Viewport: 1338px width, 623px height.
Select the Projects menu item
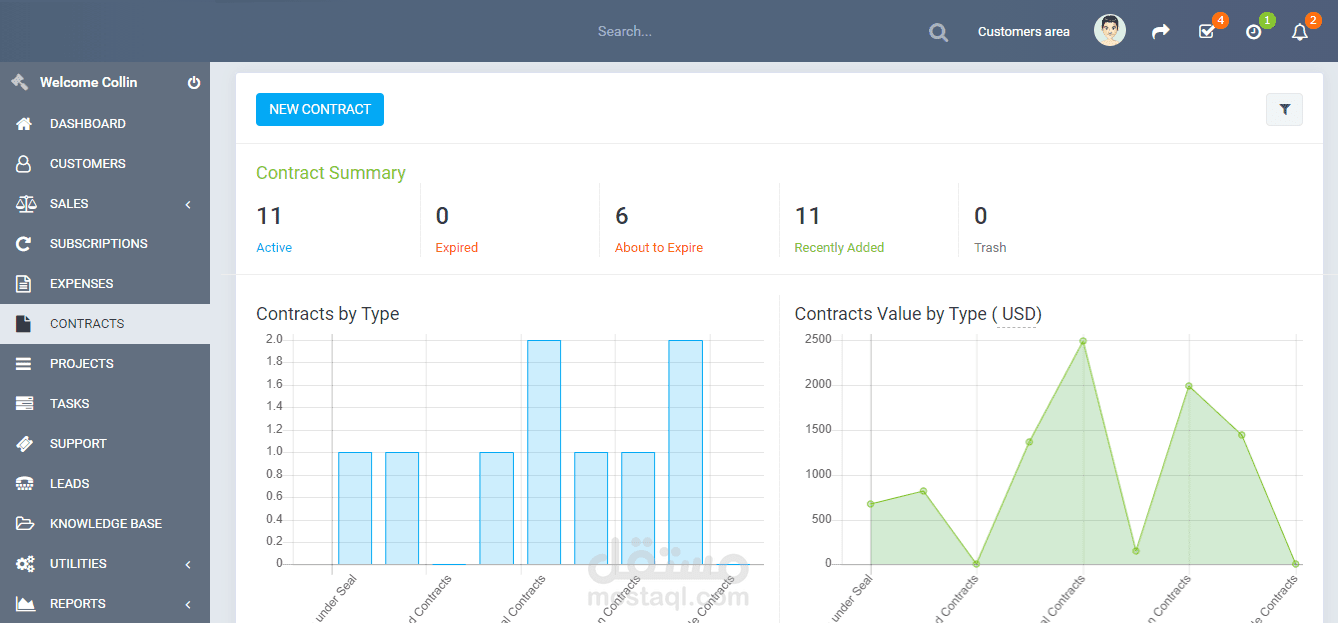pyautogui.click(x=105, y=364)
